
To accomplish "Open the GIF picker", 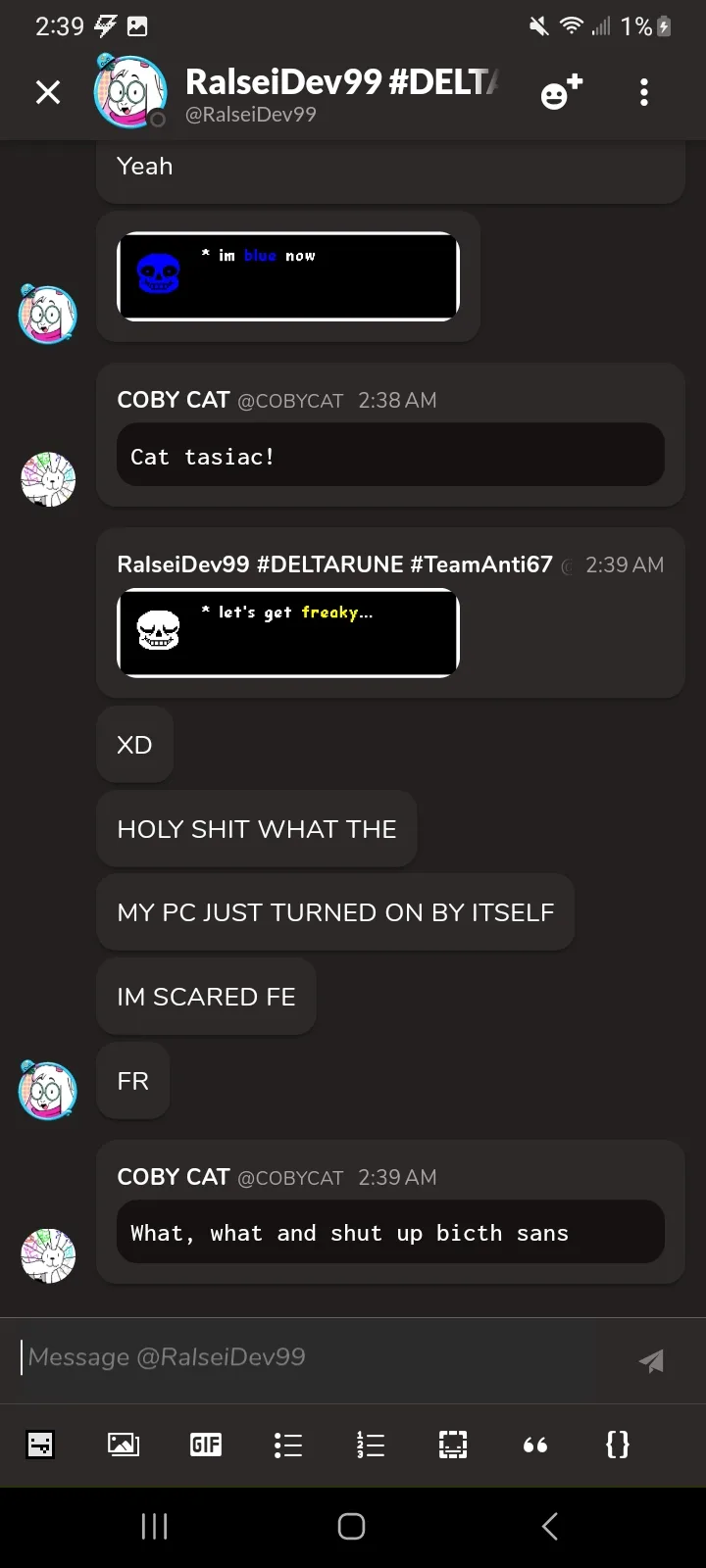I will click(206, 1444).
